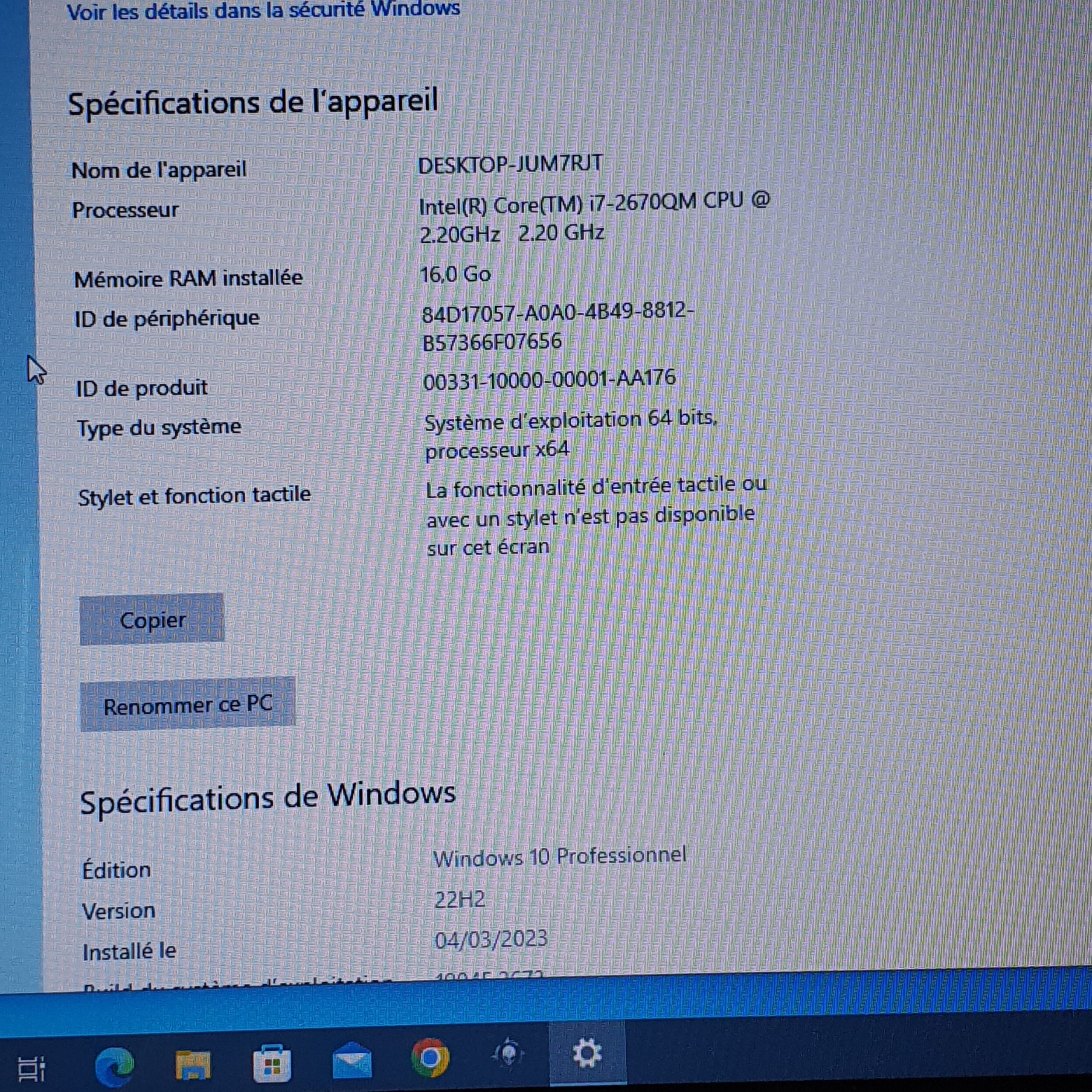This screenshot has width=1092, height=1092.
Task: Open the Alienware app taskbar icon
Action: [508, 1054]
